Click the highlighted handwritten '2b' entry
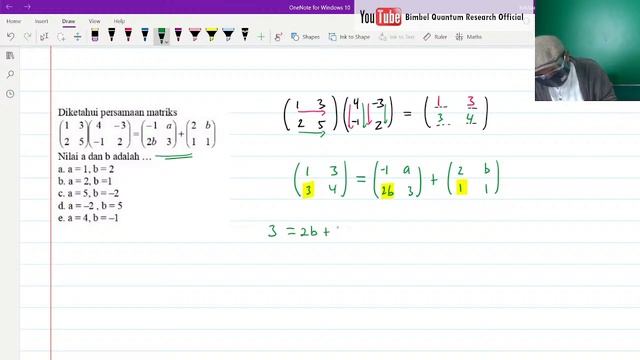This screenshot has width=640, height=360. point(387,190)
